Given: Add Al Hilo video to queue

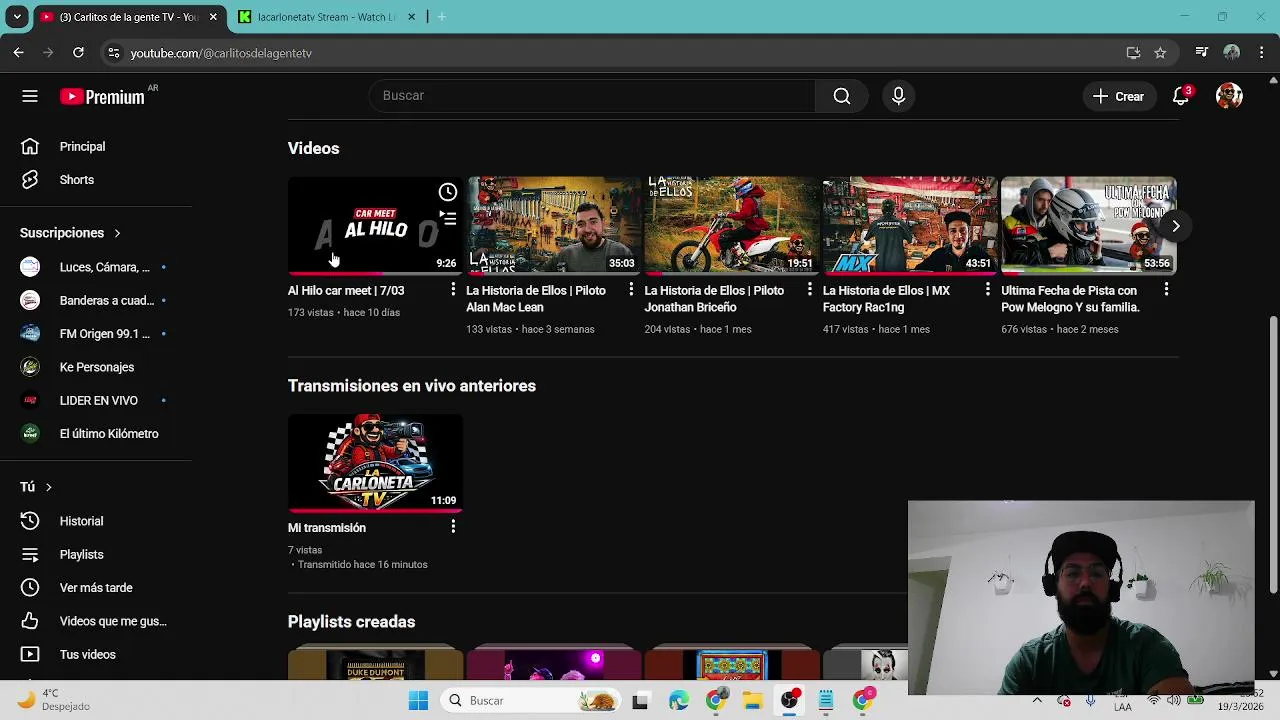Looking at the screenshot, I should tap(447, 218).
